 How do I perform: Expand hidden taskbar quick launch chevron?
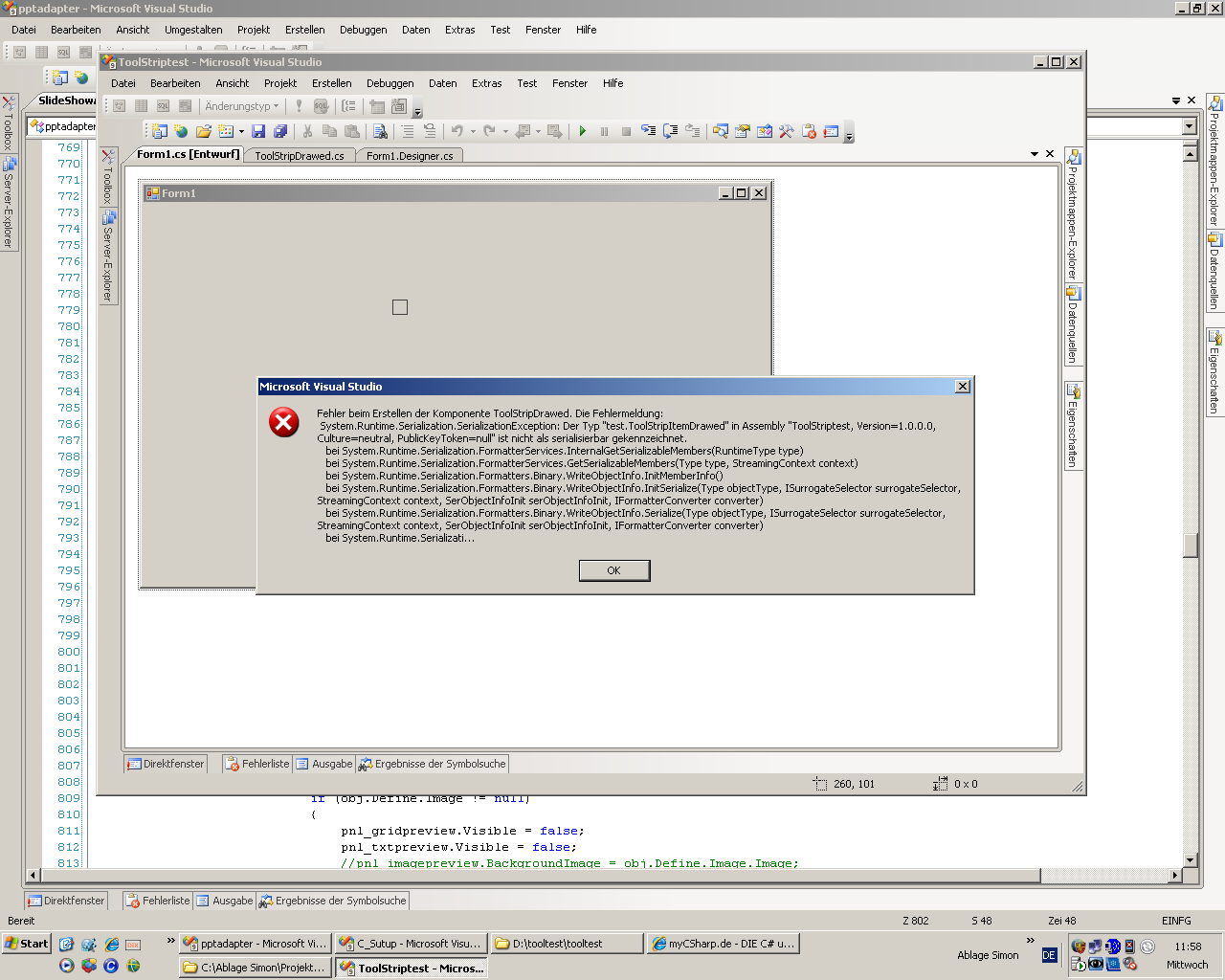click(171, 941)
